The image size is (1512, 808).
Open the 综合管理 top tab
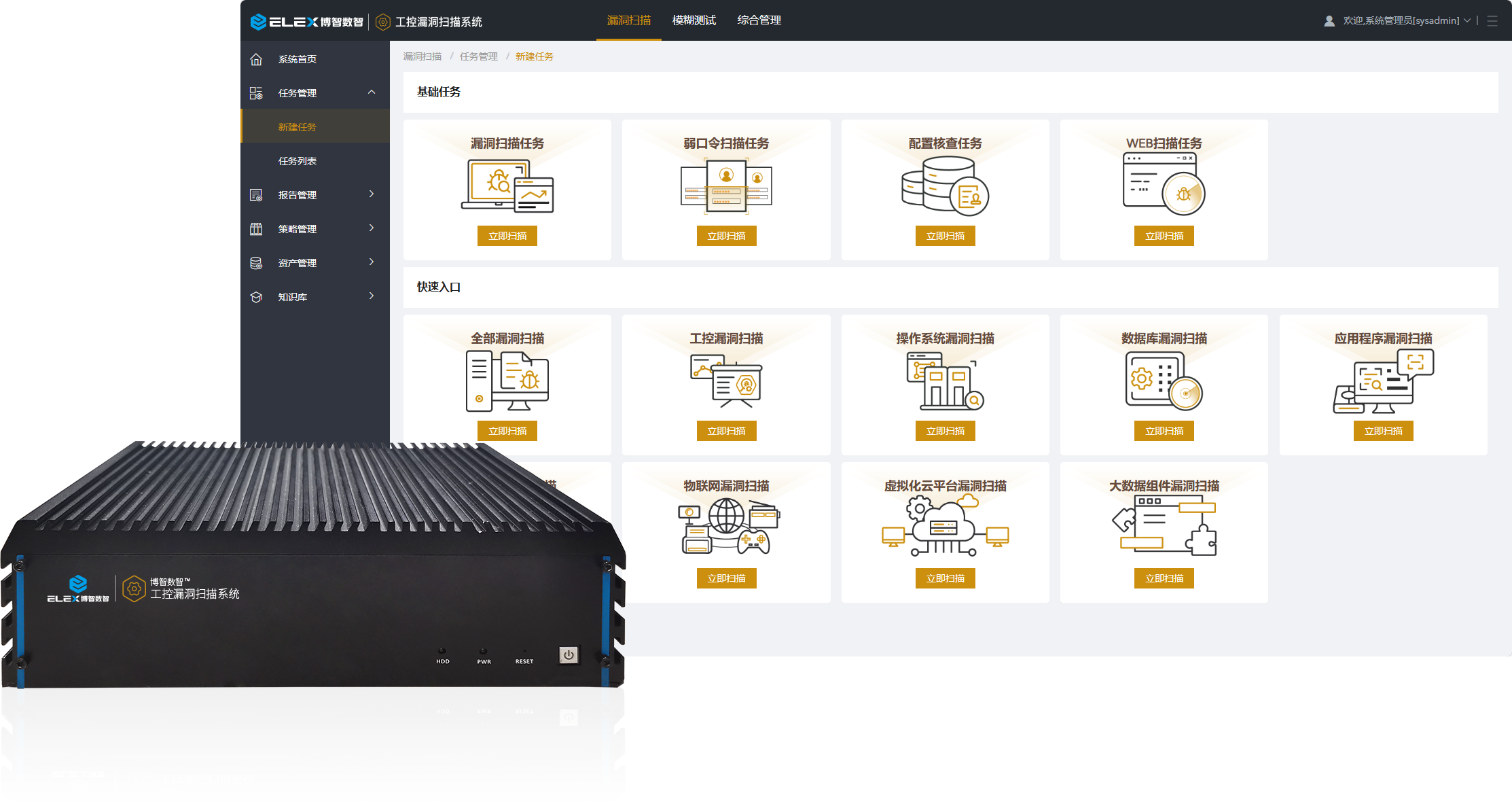(759, 20)
